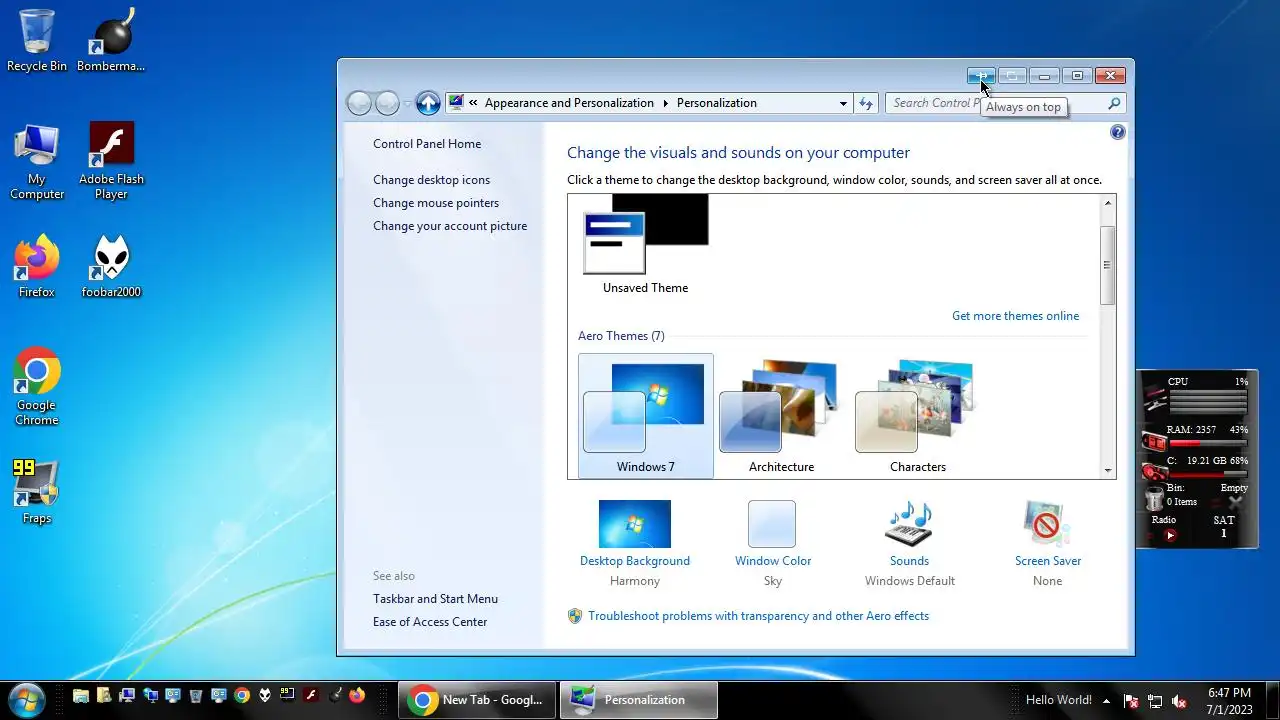Image resolution: width=1280 pixels, height=720 pixels.
Task: Open Window Color settings
Action: (773, 542)
